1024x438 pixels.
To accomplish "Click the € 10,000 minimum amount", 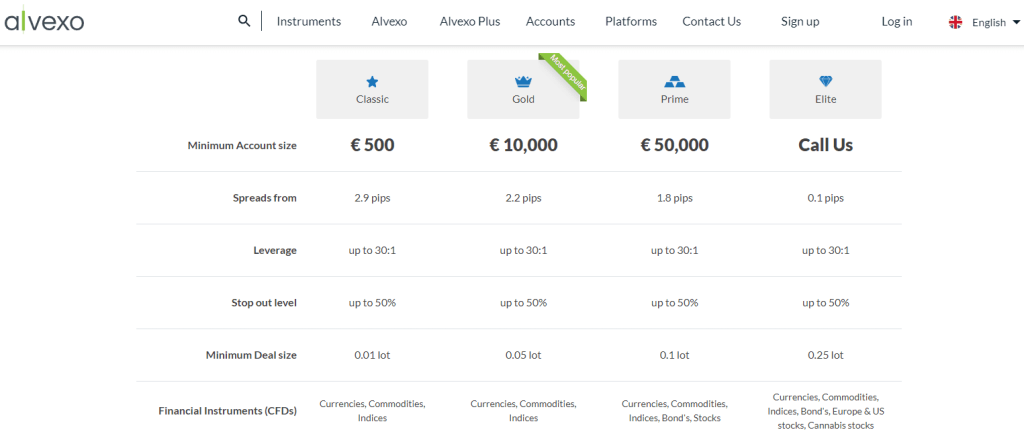I will coord(523,145).
